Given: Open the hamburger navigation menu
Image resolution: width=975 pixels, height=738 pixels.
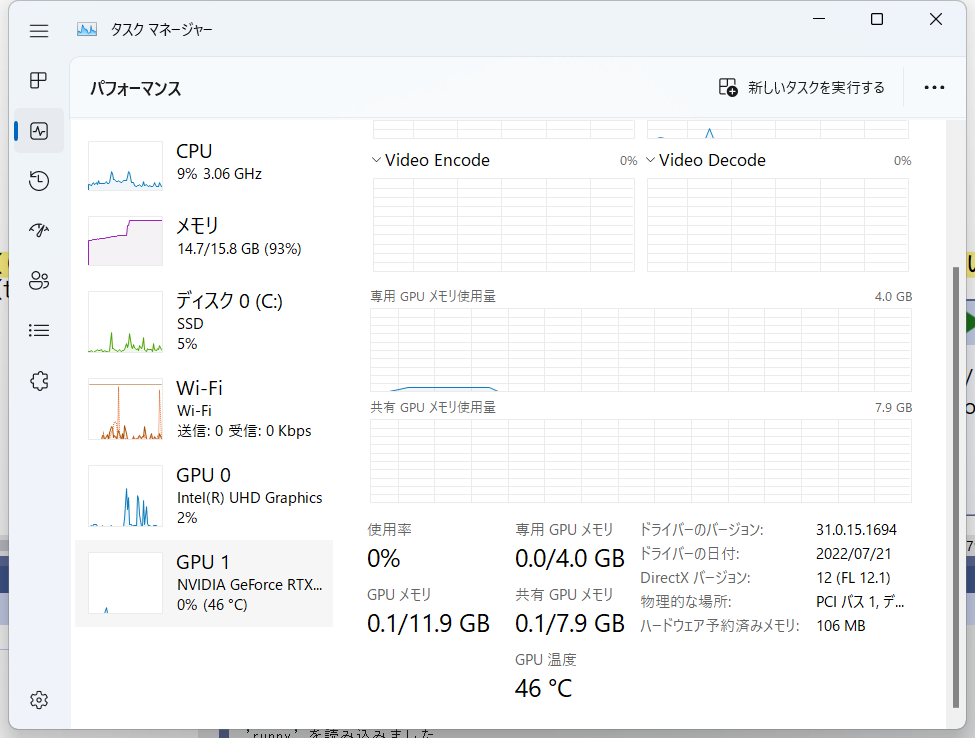Looking at the screenshot, I should 39,31.
